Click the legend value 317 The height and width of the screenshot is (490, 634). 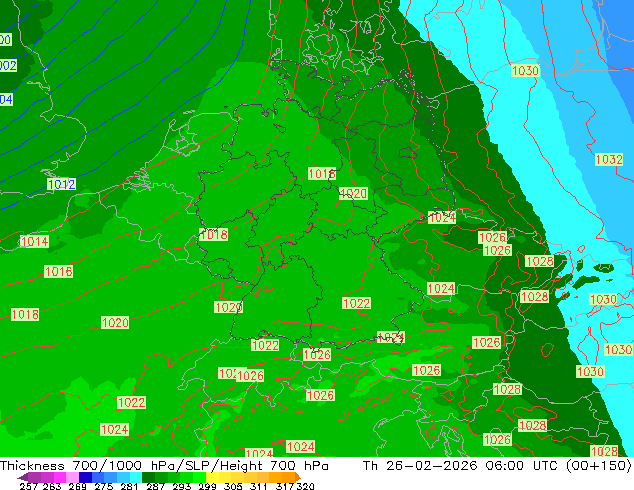[x=285, y=486]
